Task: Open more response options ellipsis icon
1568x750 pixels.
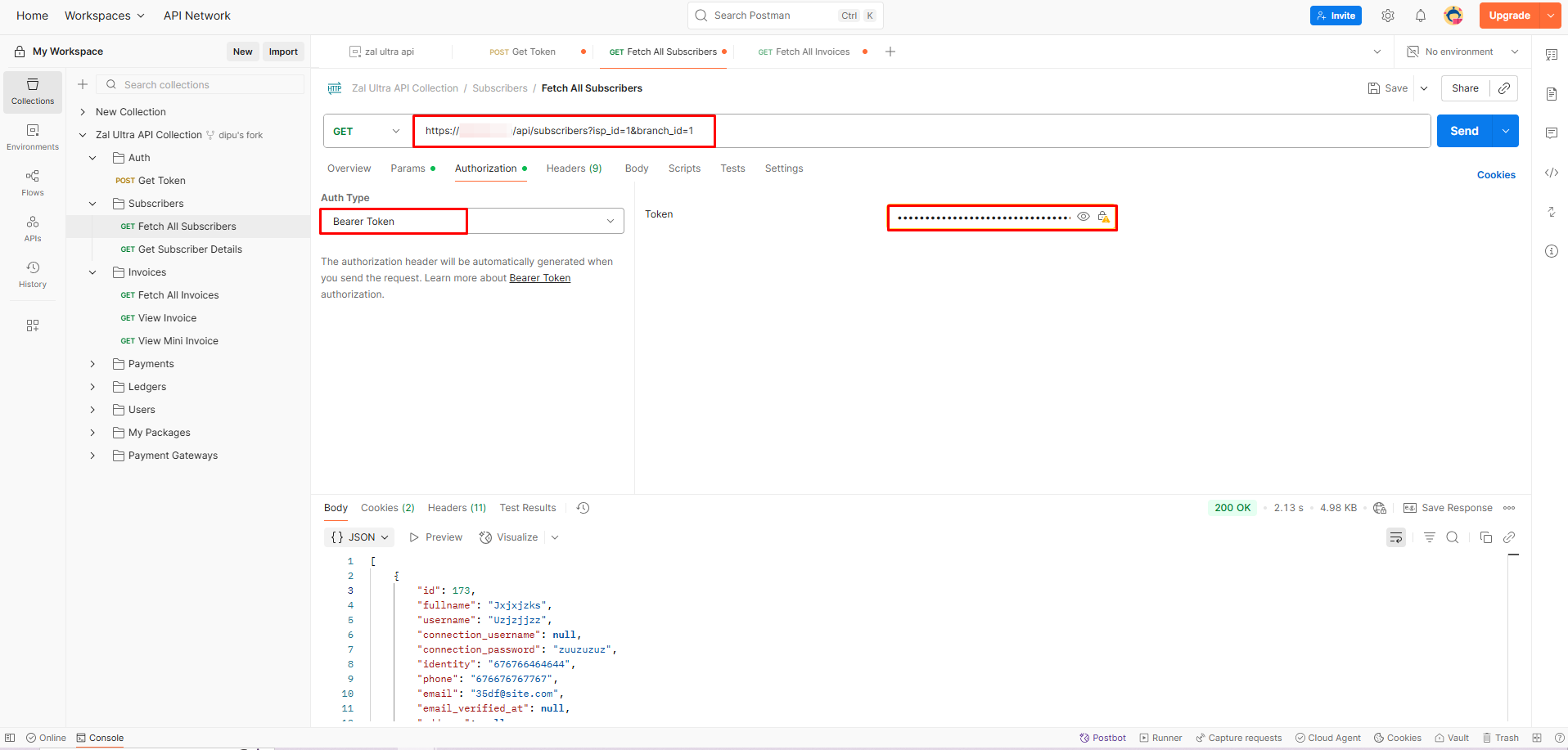Action: click(1509, 508)
